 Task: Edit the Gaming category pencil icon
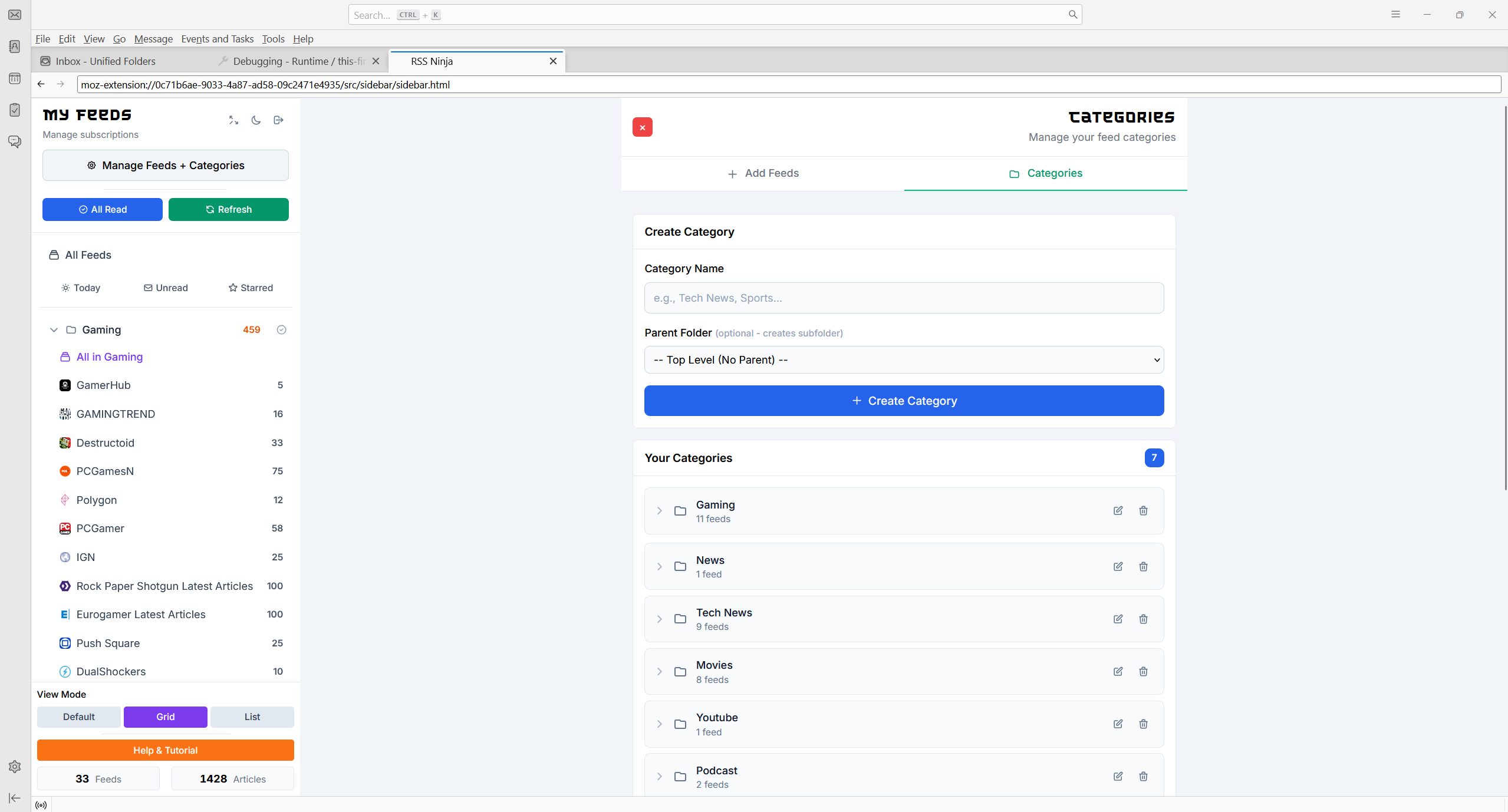[x=1118, y=511]
